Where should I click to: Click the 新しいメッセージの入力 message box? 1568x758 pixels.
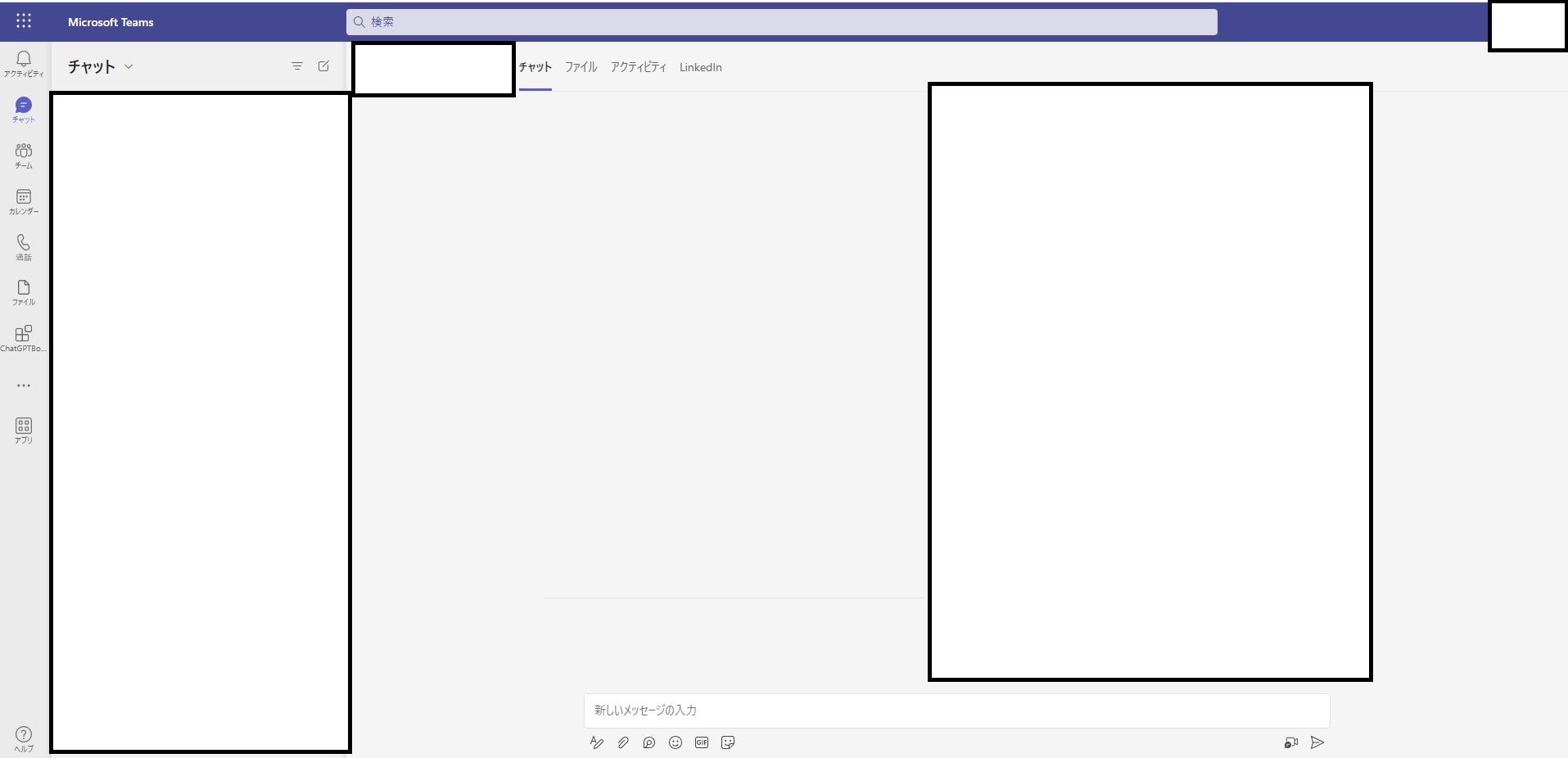956,711
